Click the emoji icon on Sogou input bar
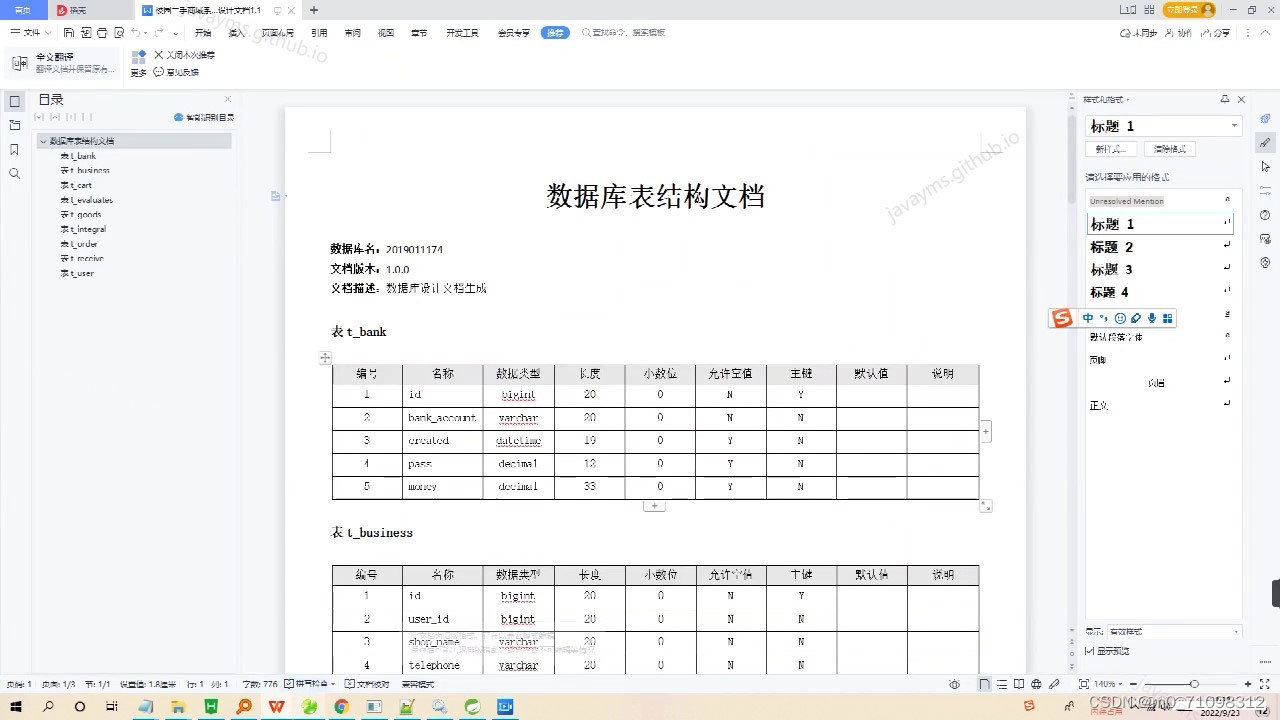1280x720 pixels. (1120, 318)
